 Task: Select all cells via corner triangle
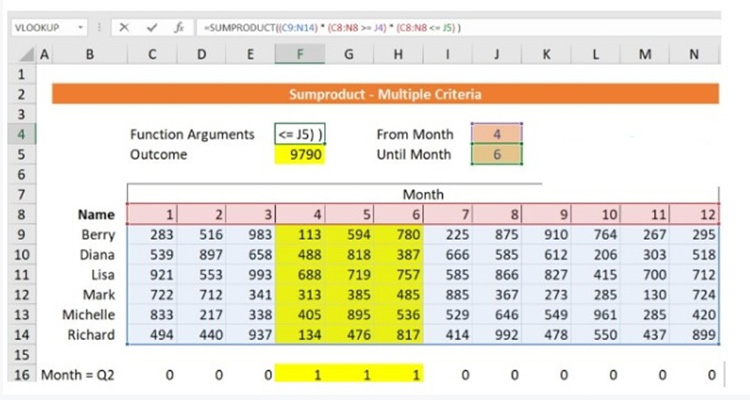[25, 55]
